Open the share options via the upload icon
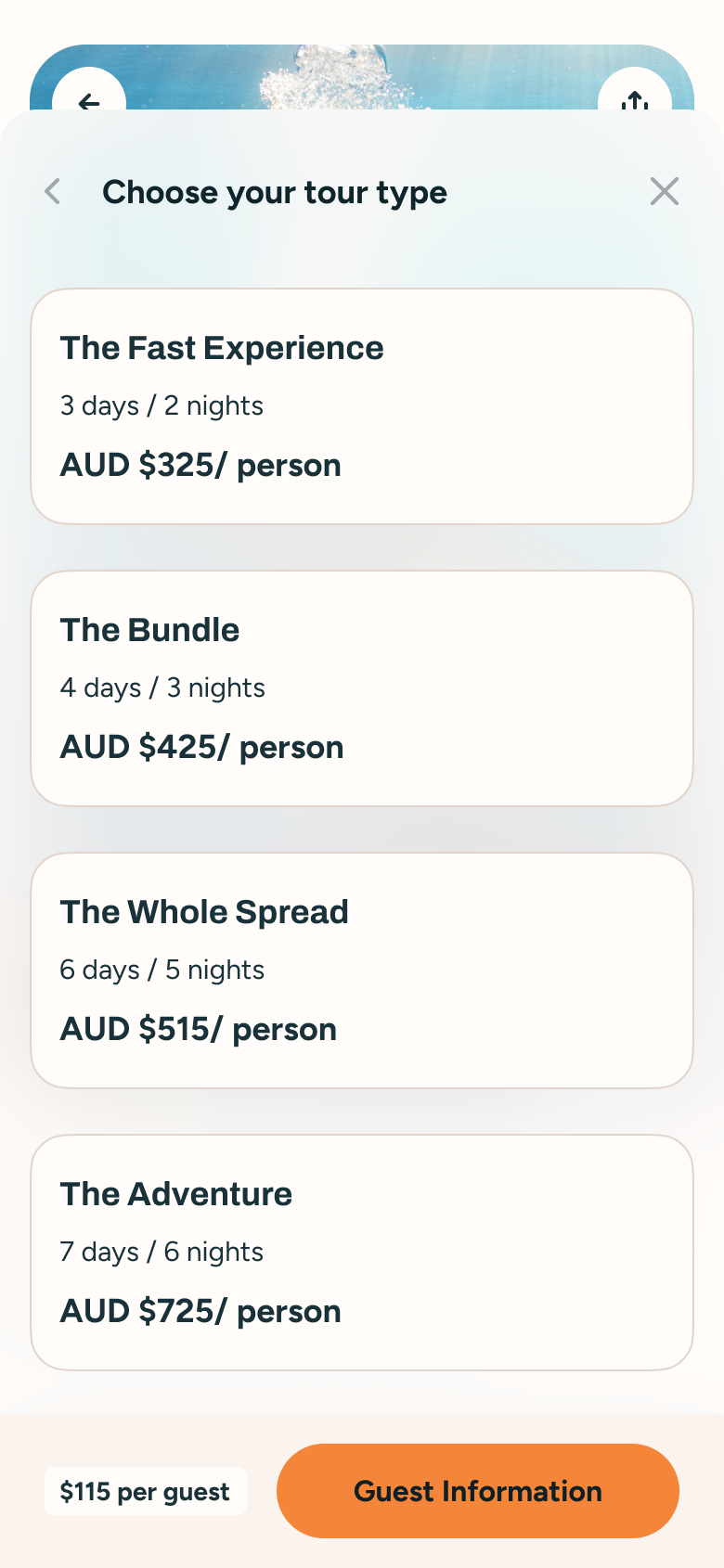 634,104
